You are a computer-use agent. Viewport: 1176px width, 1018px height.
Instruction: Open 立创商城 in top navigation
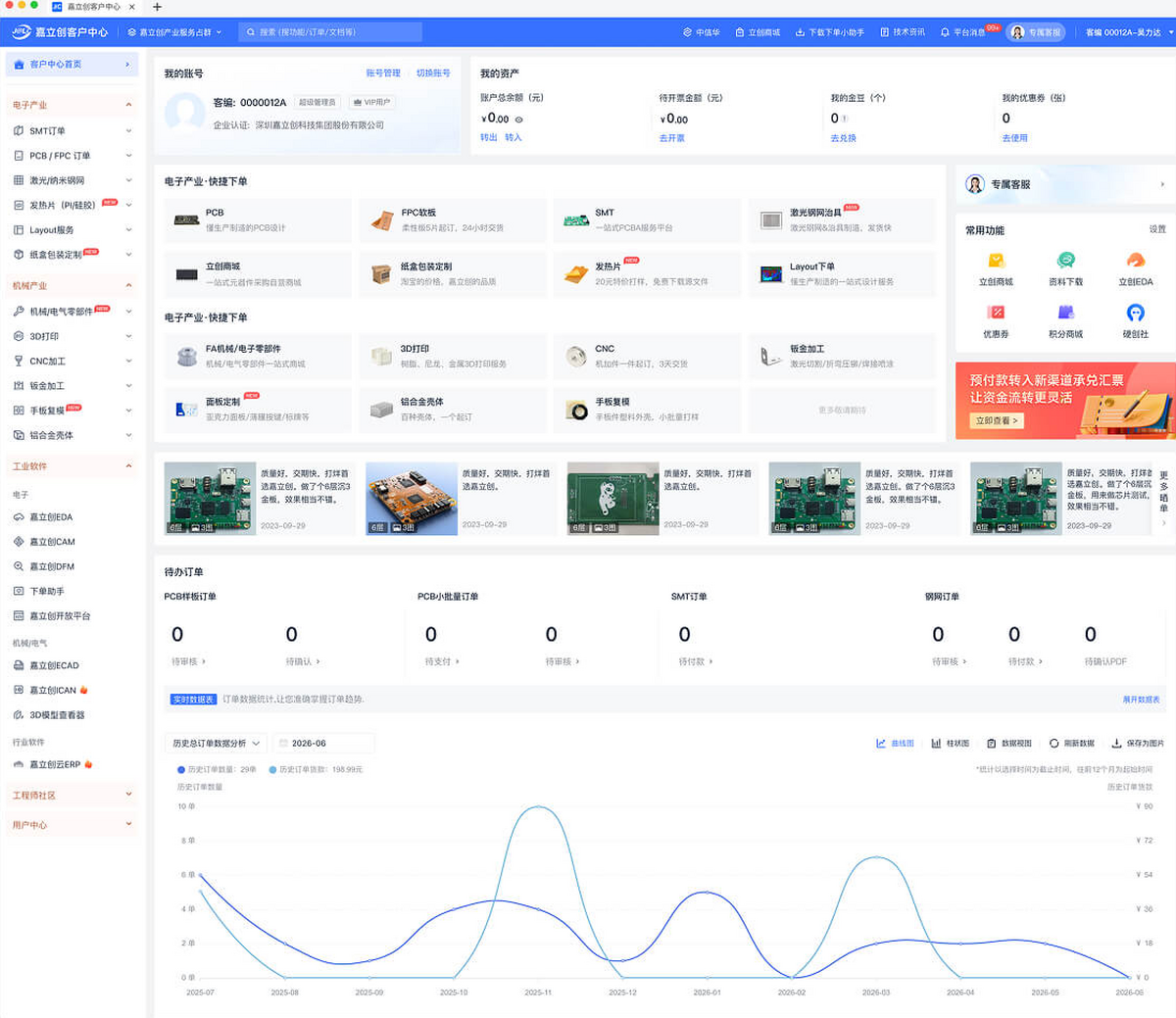pyautogui.click(x=758, y=32)
